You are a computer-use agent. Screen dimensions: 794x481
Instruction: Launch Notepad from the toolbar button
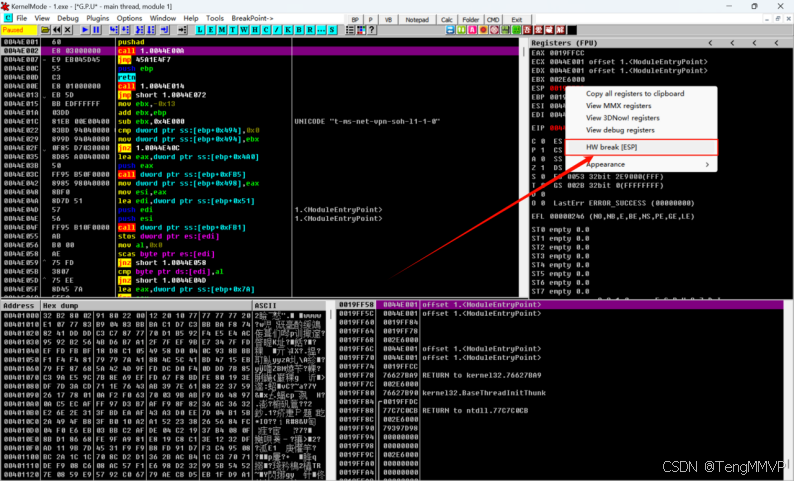(417, 20)
